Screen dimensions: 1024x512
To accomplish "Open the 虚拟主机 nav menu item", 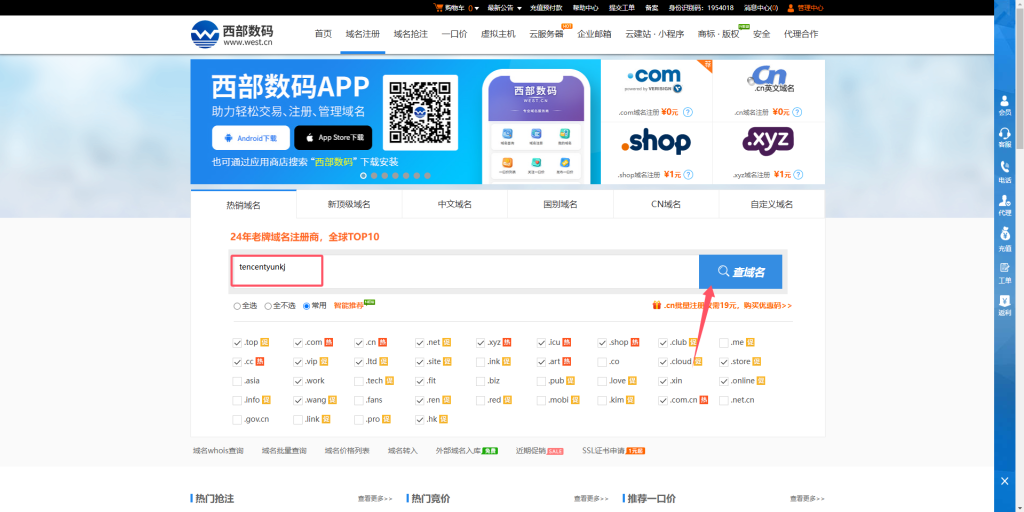I will [498, 34].
